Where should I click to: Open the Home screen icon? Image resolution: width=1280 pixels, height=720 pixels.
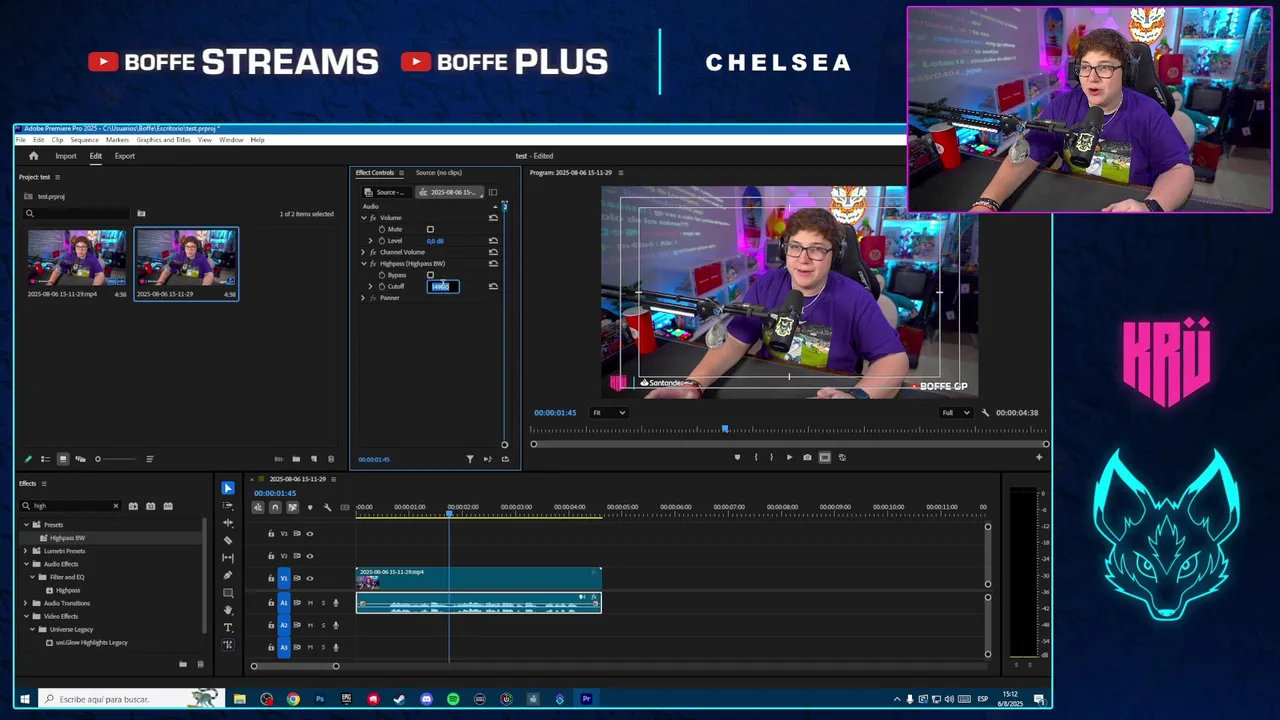tap(33, 156)
